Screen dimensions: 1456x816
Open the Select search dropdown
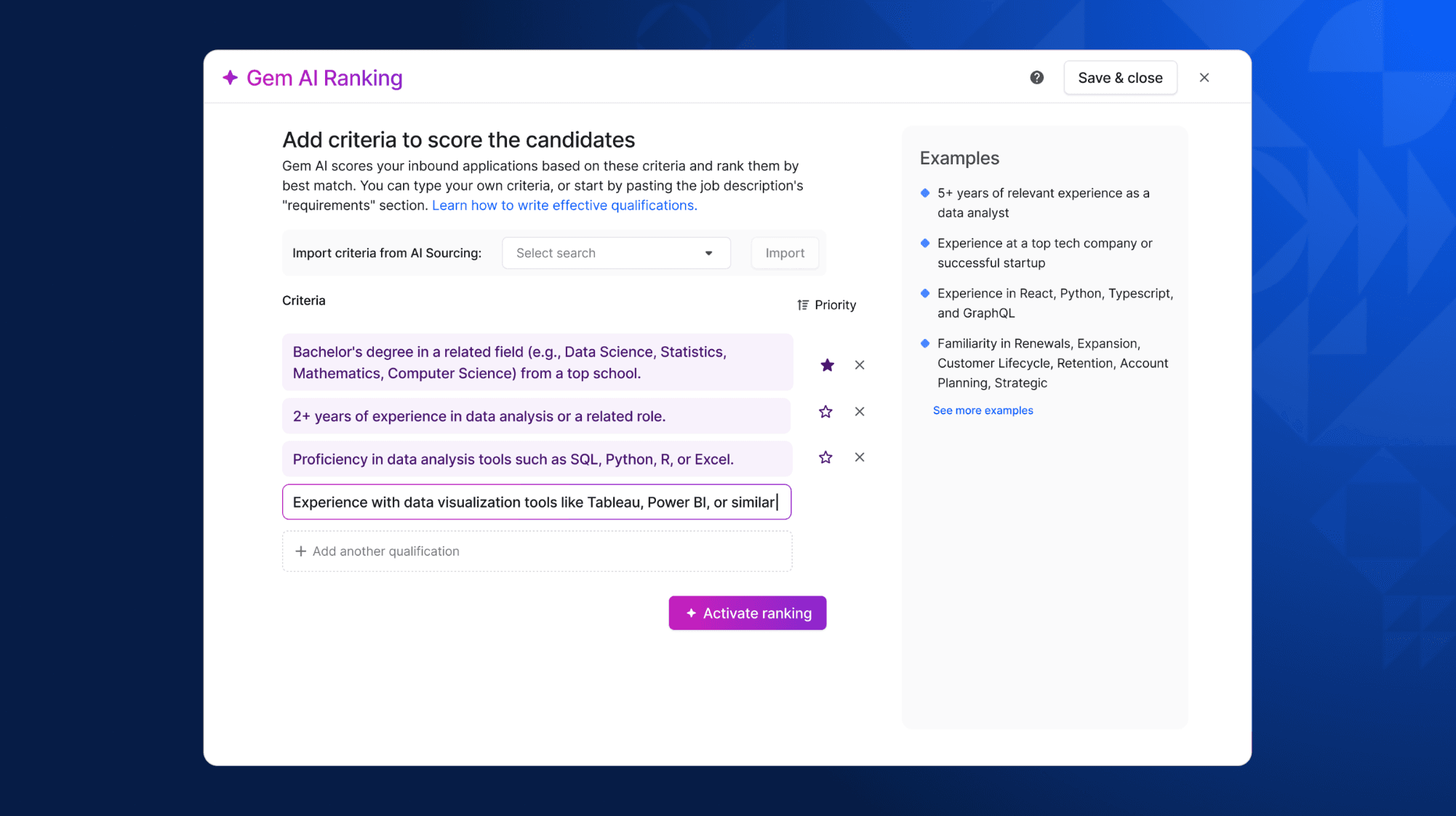coord(615,252)
